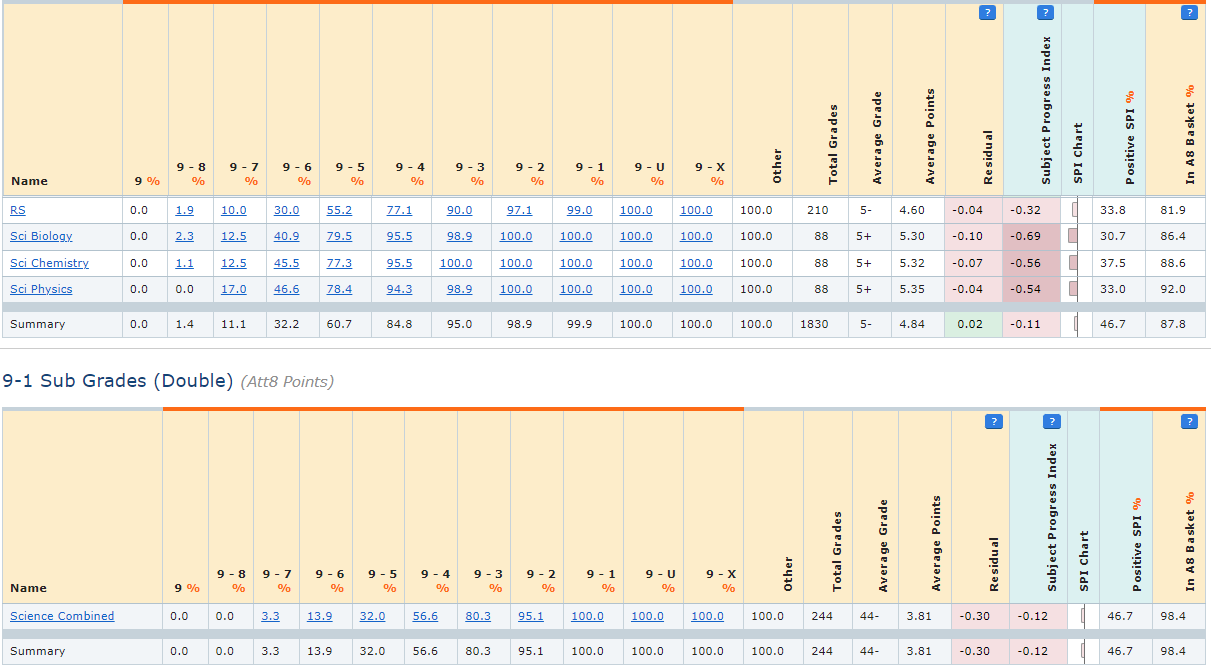Image resolution: width=1211 pixels, height=669 pixels.
Task: Open the Sci Biology subject link
Action: [41, 236]
